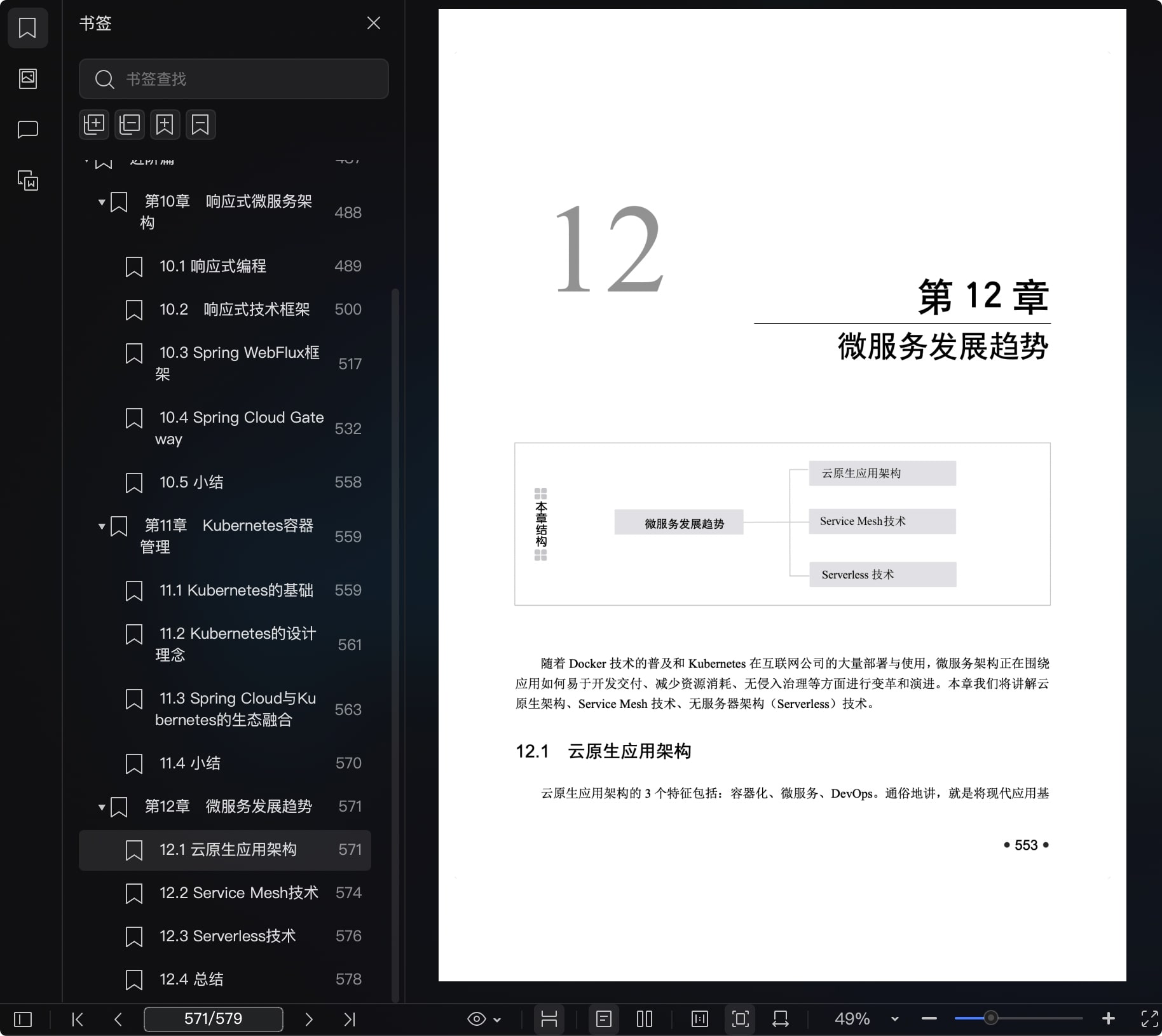Open the comments panel icon
The width and height of the screenshot is (1162, 1036).
(x=27, y=130)
